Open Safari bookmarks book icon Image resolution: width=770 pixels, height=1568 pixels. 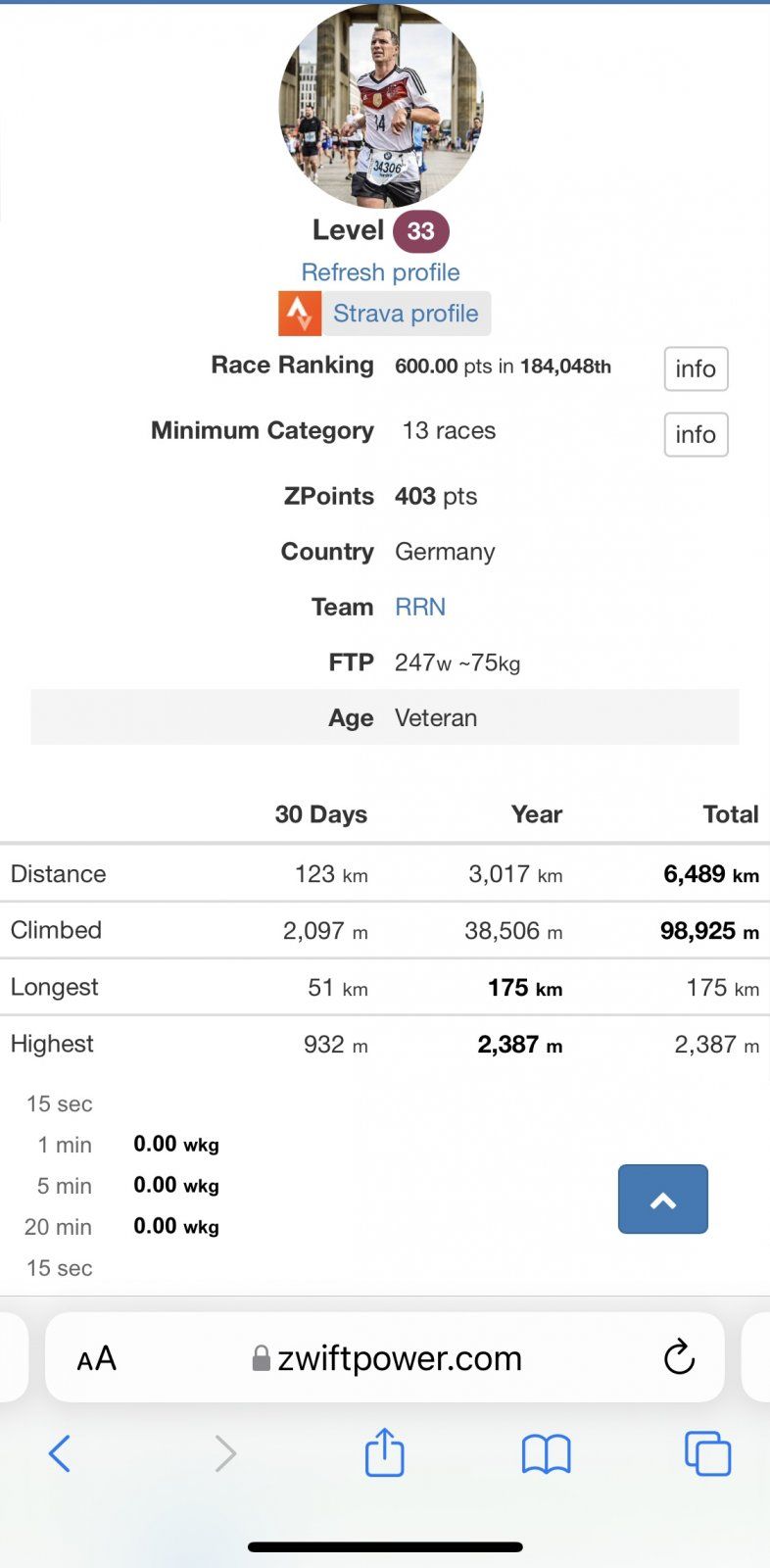[x=546, y=1453]
